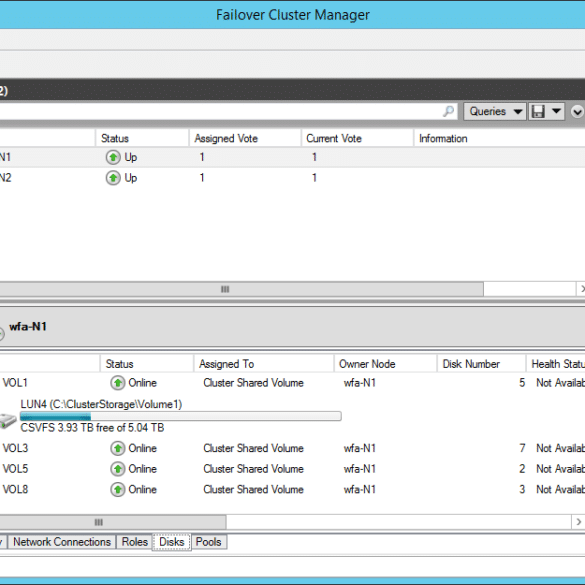Open the Queries dropdown
The width and height of the screenshot is (585, 585).
(495, 111)
